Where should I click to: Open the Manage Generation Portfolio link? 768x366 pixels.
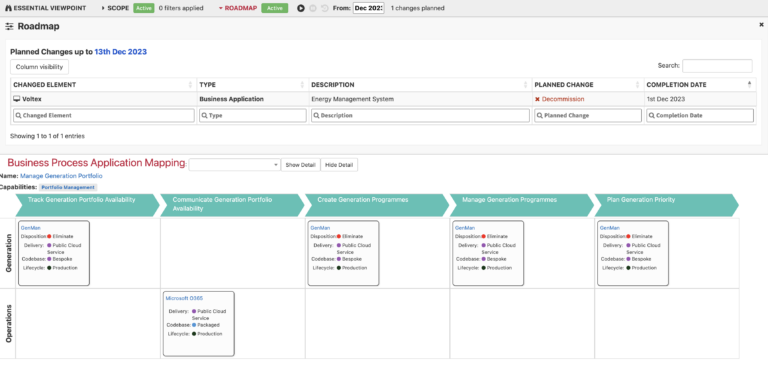[x=61, y=175]
